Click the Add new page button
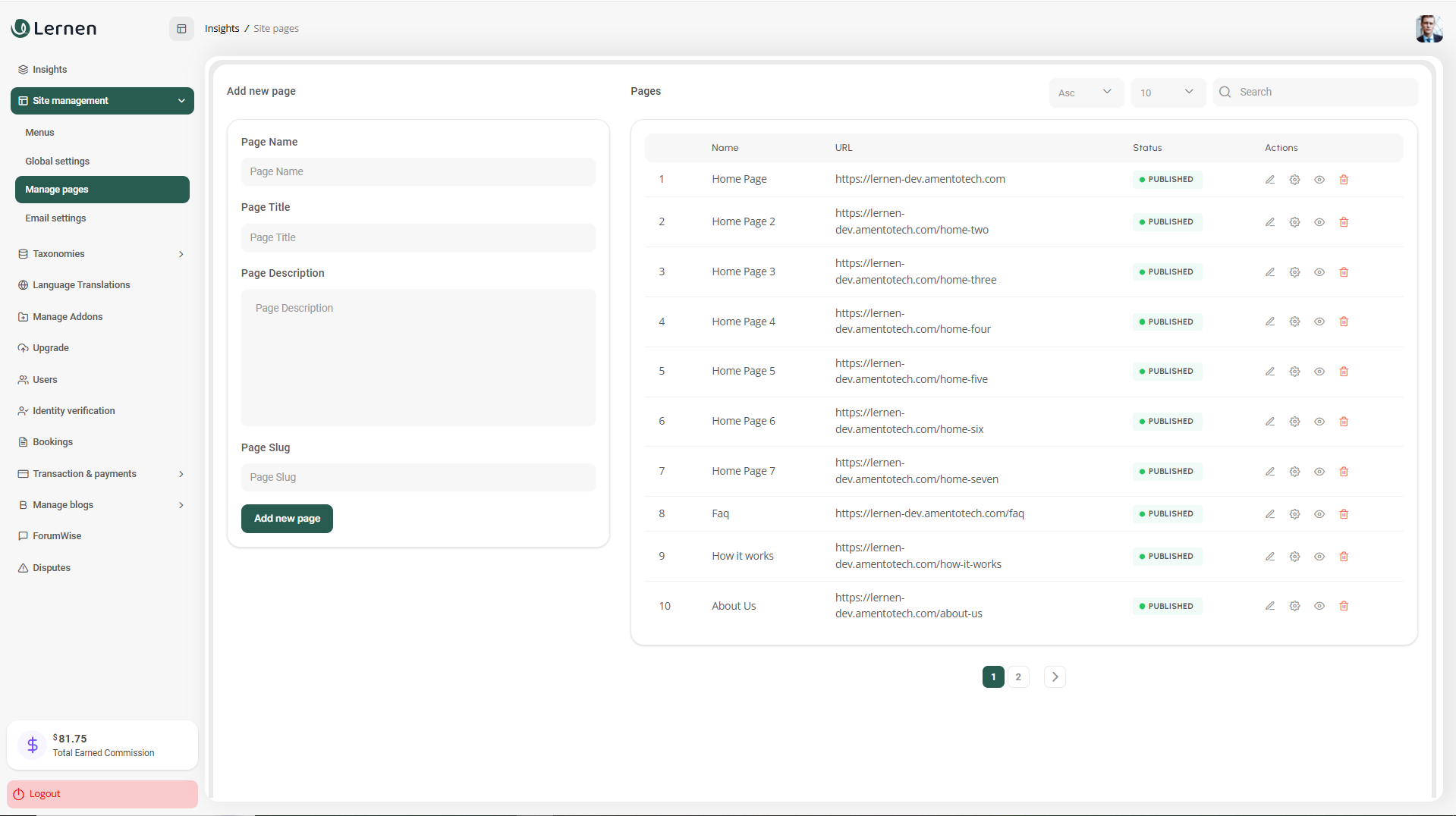 tap(287, 519)
